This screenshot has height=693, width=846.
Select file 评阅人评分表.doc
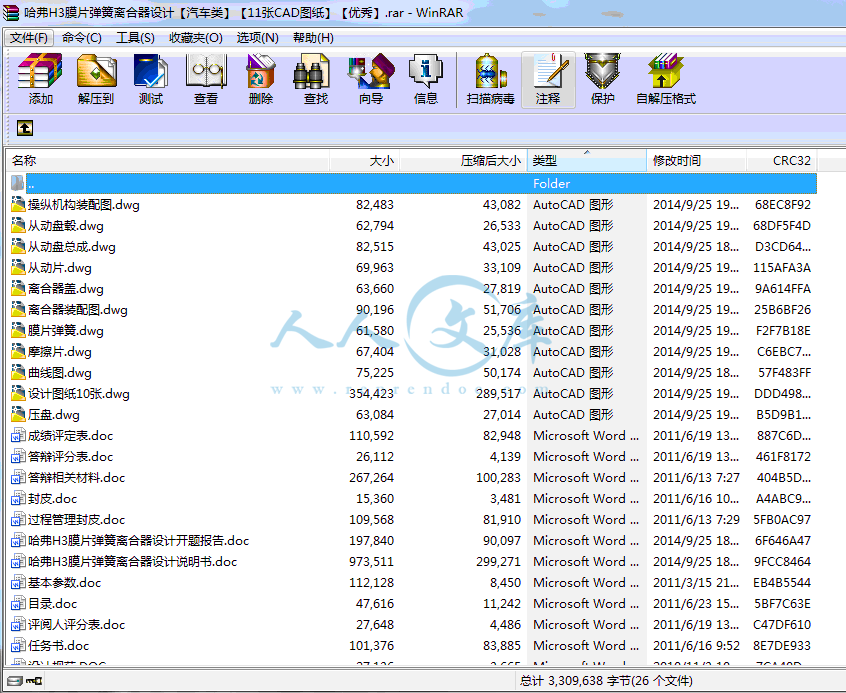pos(413,625)
